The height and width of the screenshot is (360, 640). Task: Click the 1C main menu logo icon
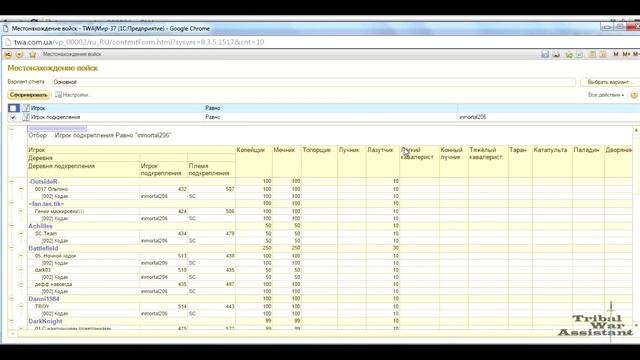click(x=8, y=54)
